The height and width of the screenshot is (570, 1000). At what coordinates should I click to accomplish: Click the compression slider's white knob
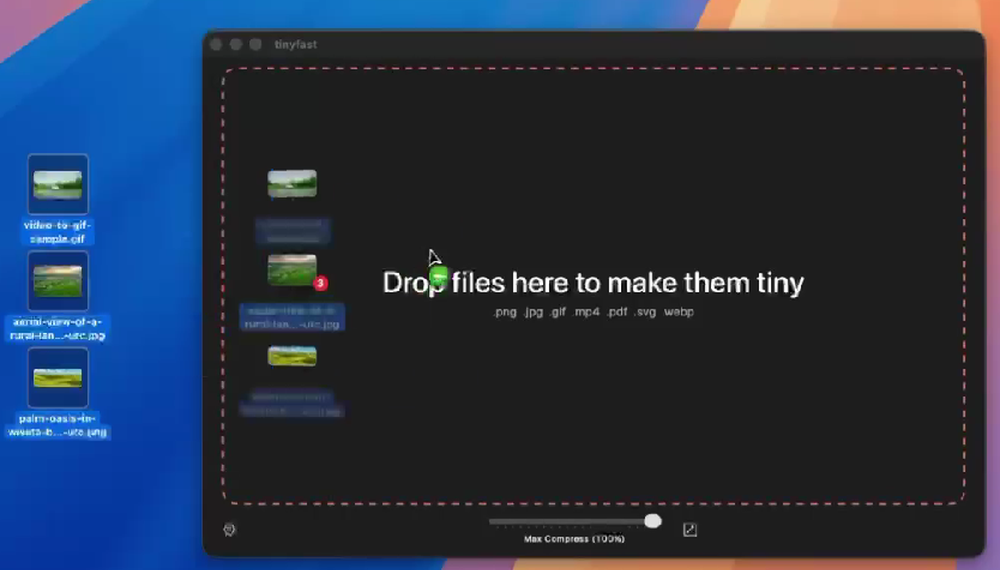pyautogui.click(x=652, y=521)
